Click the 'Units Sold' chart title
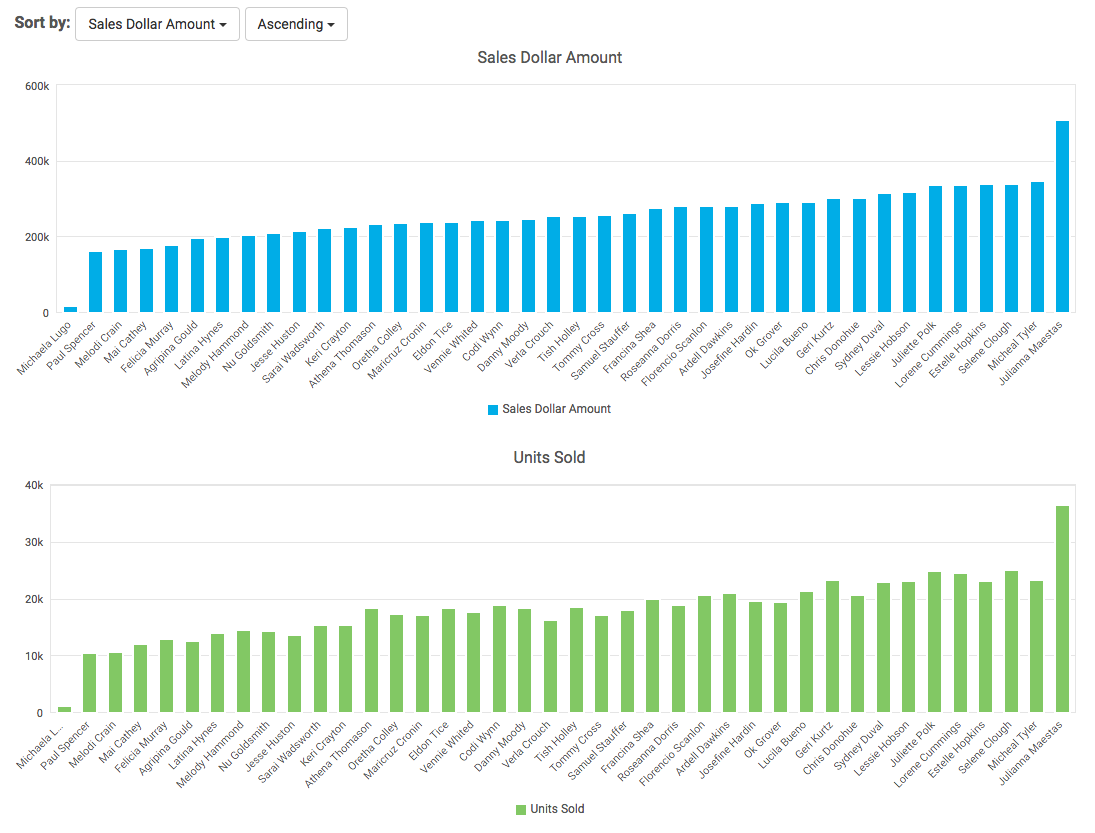 [x=549, y=457]
